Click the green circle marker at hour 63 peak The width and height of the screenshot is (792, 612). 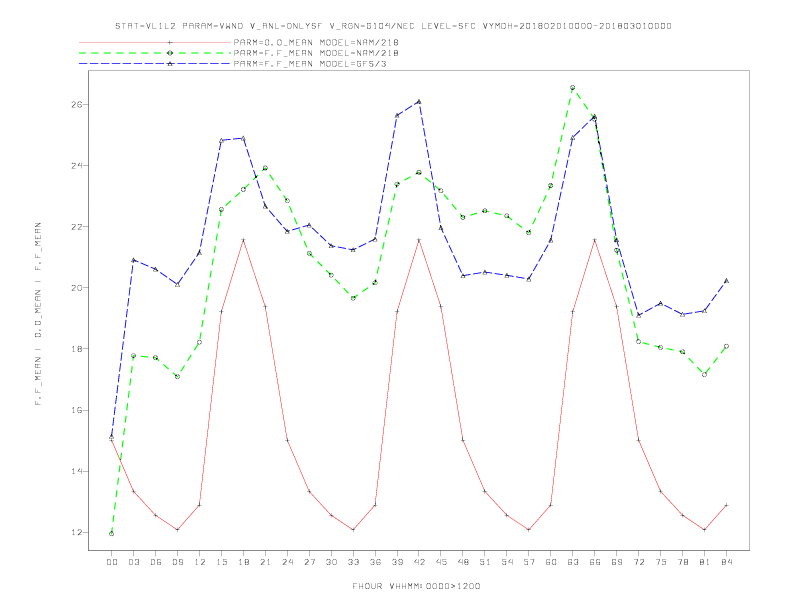pos(572,88)
